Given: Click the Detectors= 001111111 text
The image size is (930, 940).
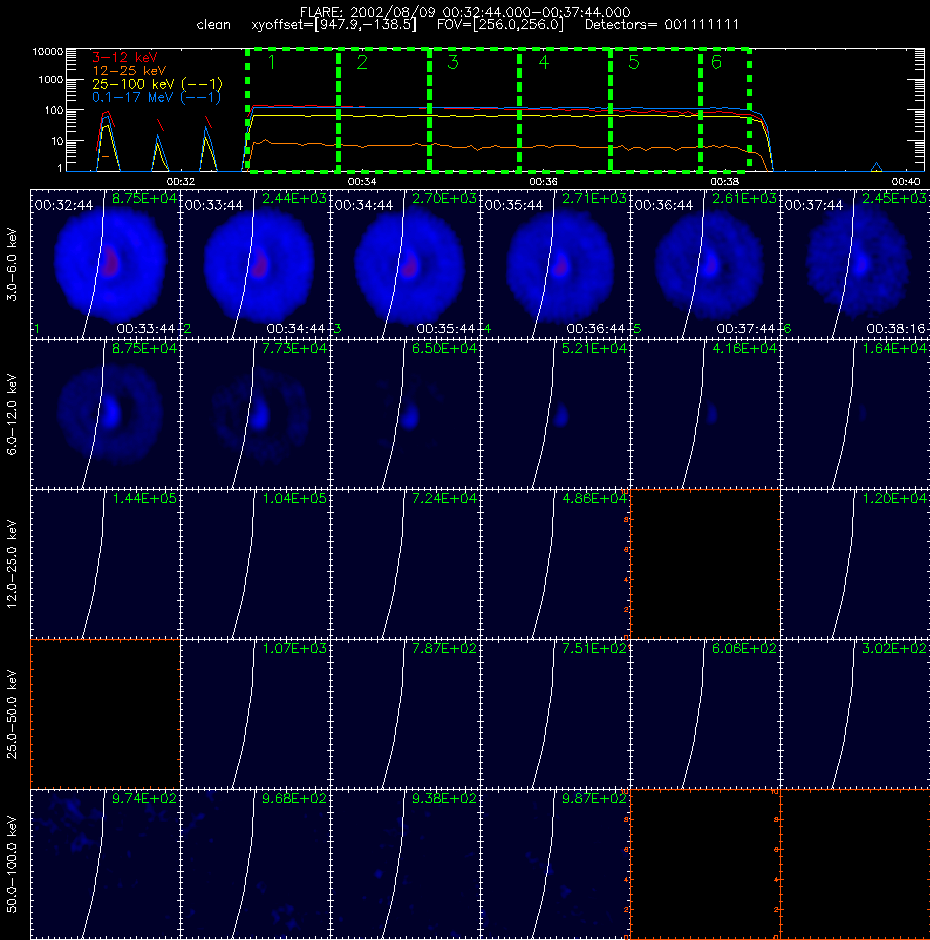Looking at the screenshot, I should pyautogui.click(x=662, y=25).
